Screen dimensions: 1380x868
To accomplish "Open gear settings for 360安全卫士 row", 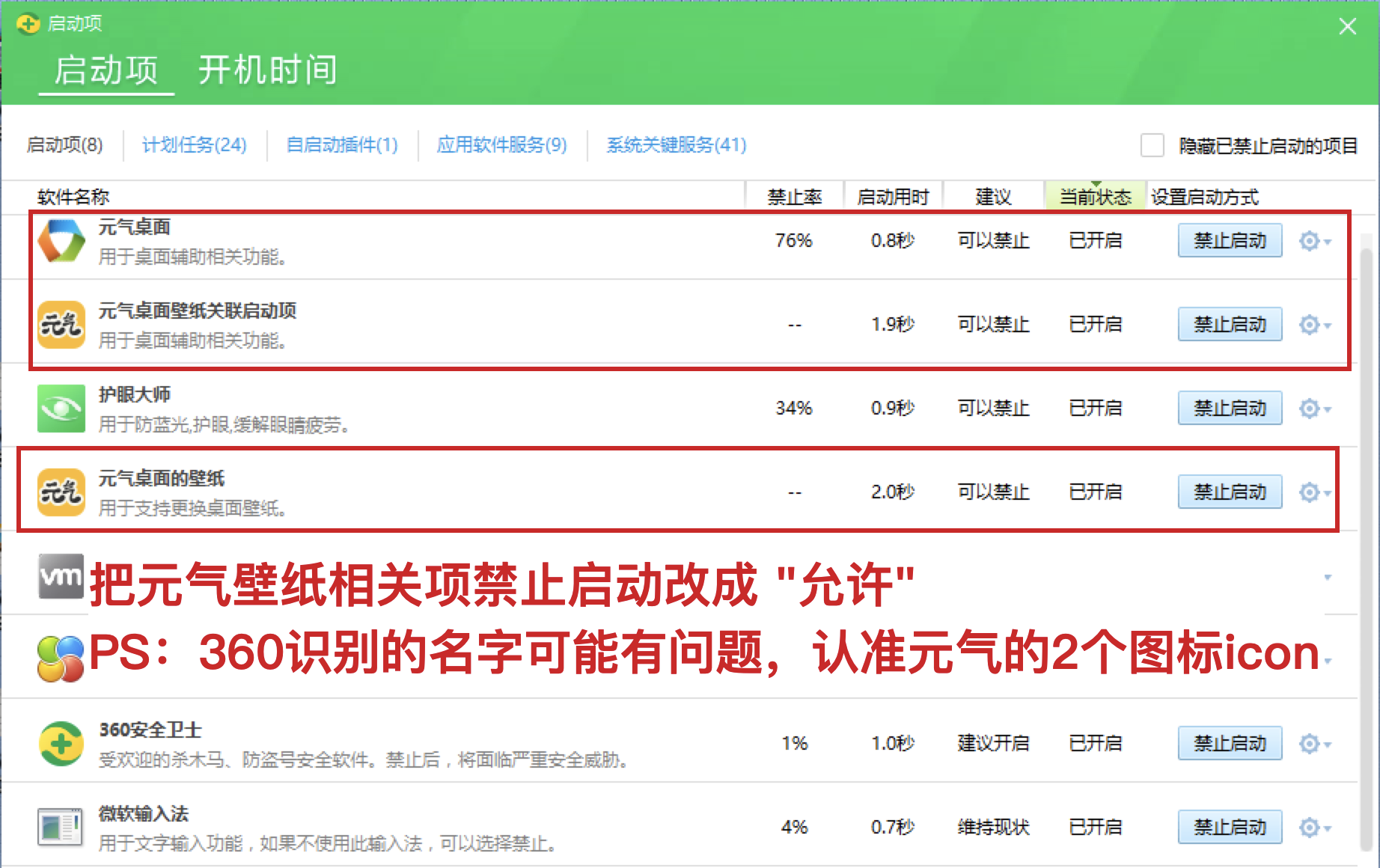I will pos(1309,744).
